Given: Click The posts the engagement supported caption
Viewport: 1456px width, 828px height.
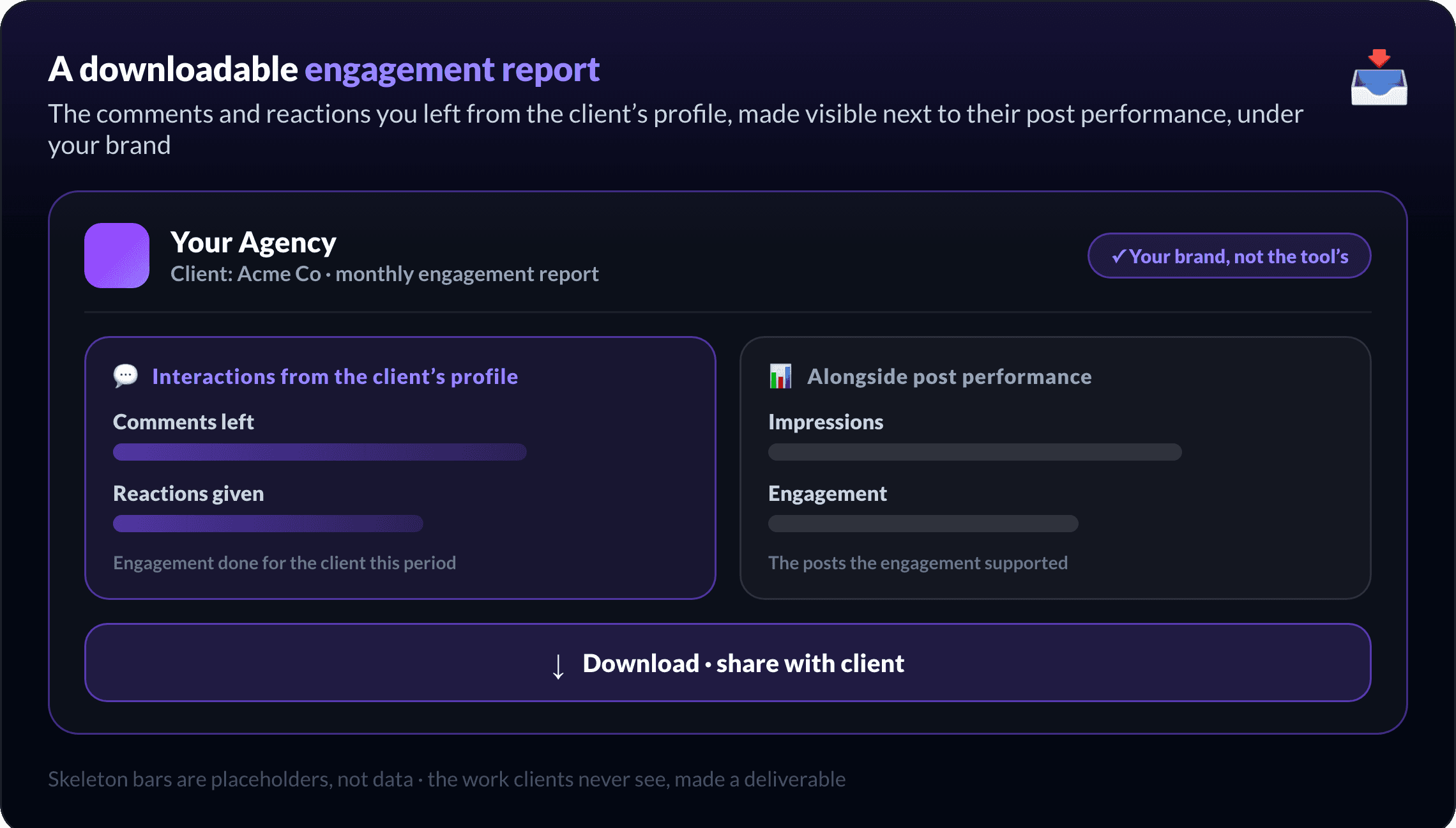Looking at the screenshot, I should (x=918, y=563).
